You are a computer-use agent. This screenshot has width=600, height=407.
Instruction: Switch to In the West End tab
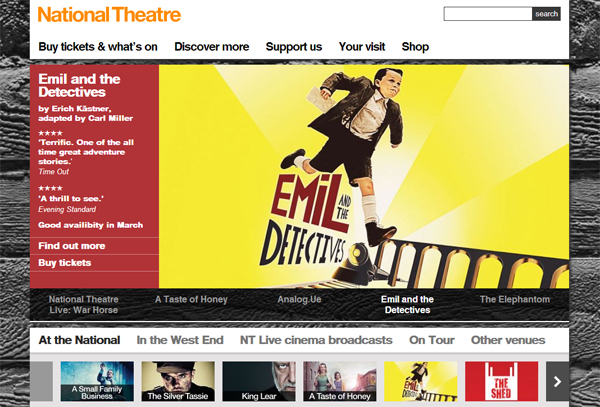pos(180,340)
